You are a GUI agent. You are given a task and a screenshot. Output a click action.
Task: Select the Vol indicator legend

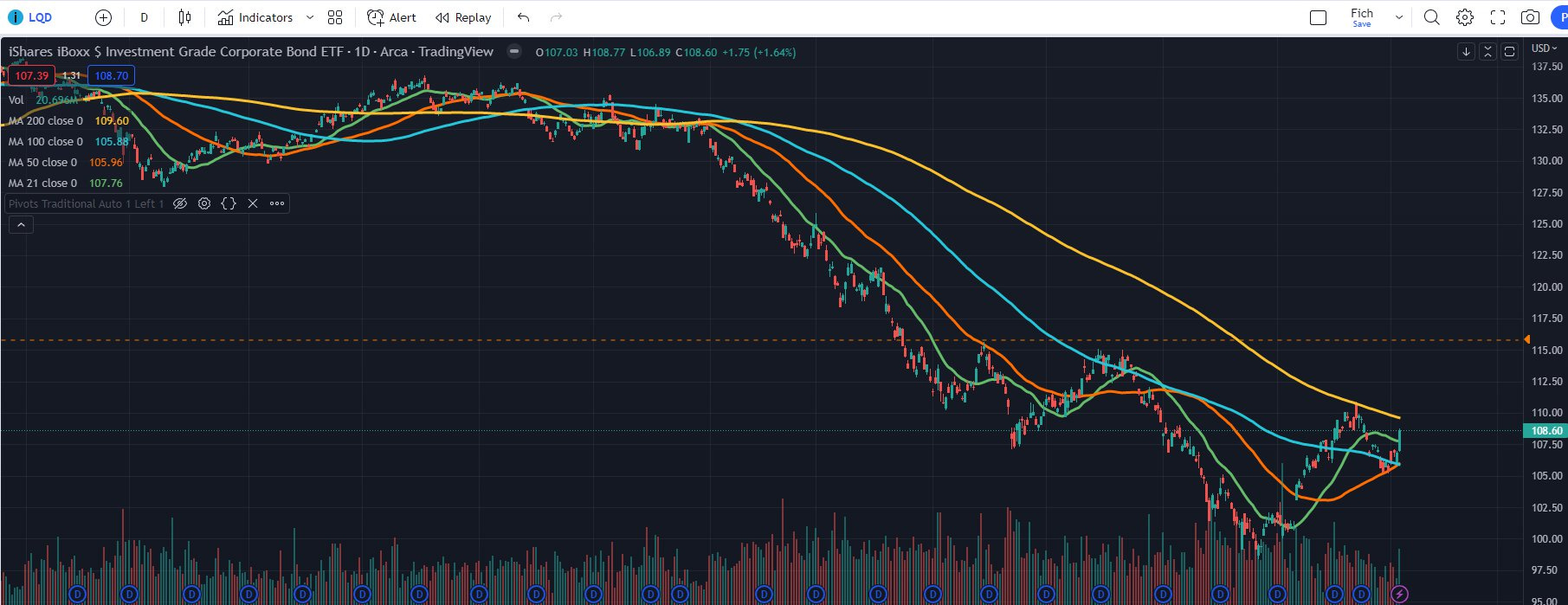16,100
